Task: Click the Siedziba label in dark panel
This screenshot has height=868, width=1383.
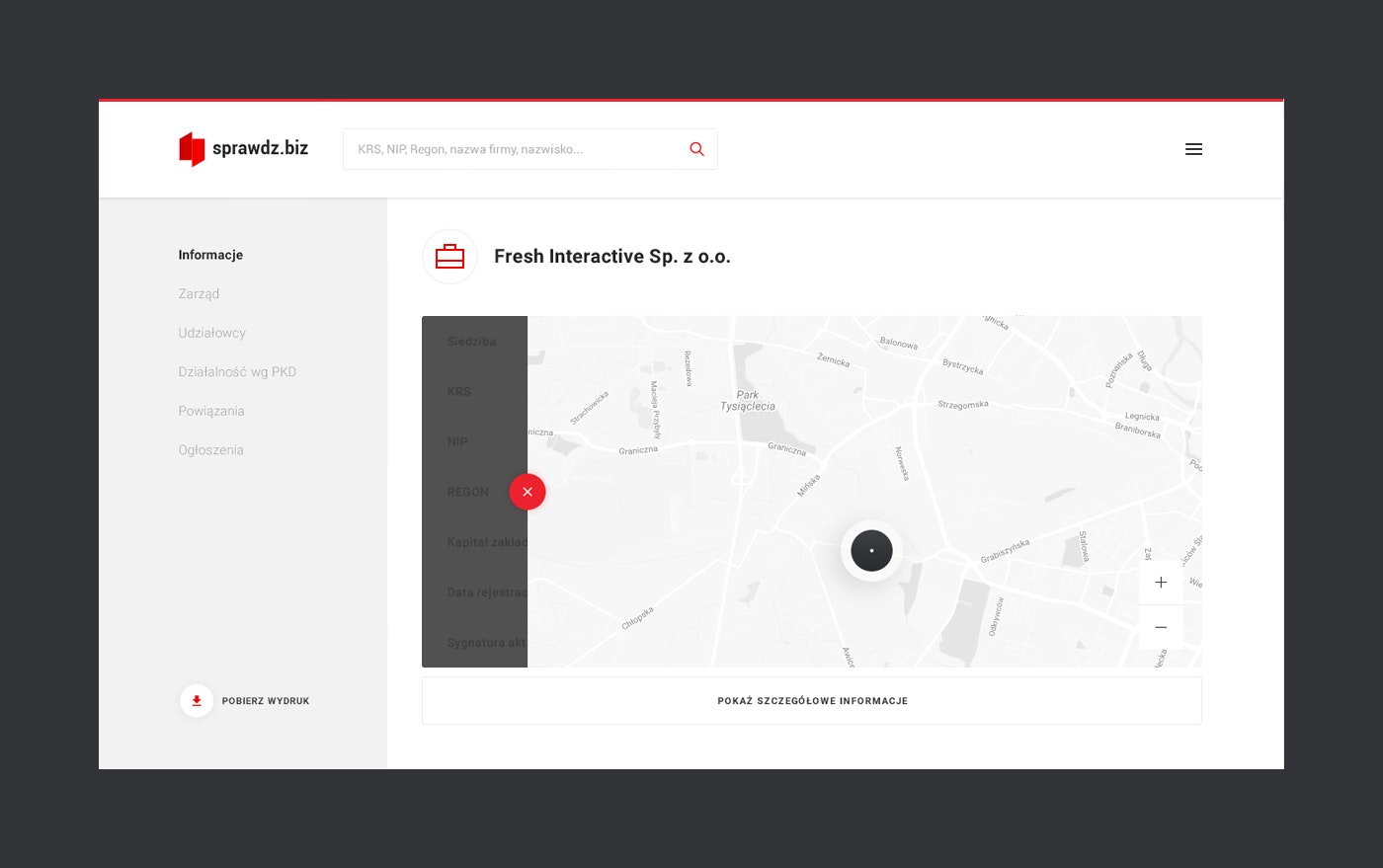Action: 471,342
